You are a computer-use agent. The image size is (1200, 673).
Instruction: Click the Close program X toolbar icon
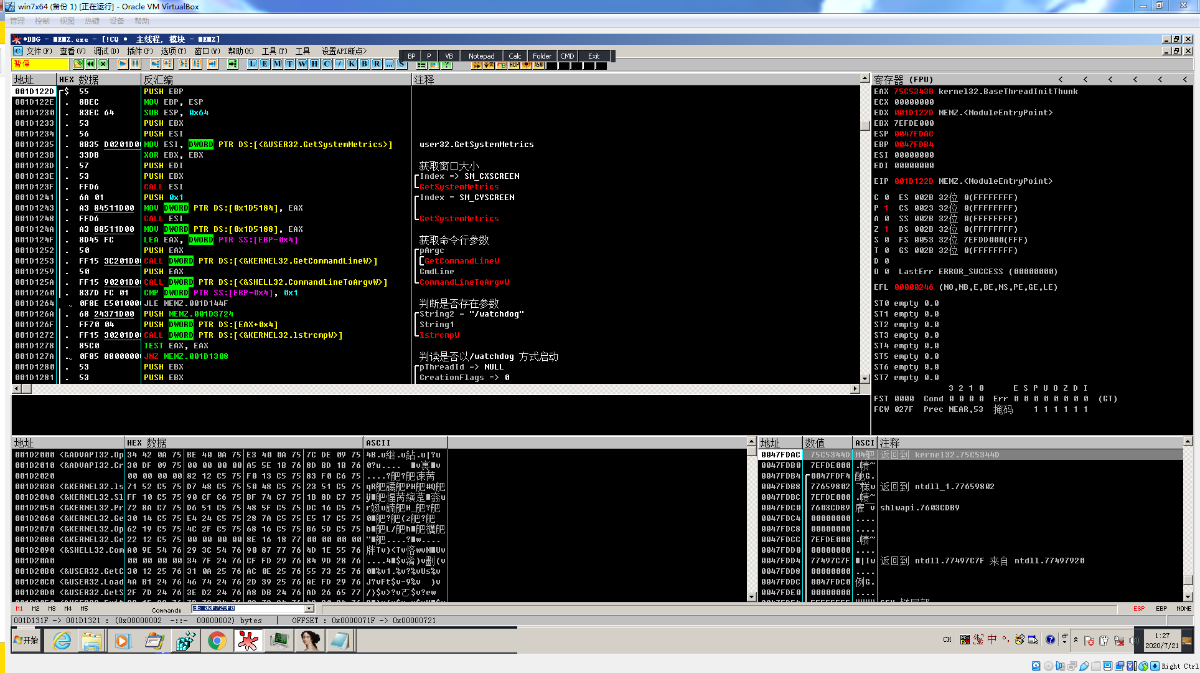(103, 64)
